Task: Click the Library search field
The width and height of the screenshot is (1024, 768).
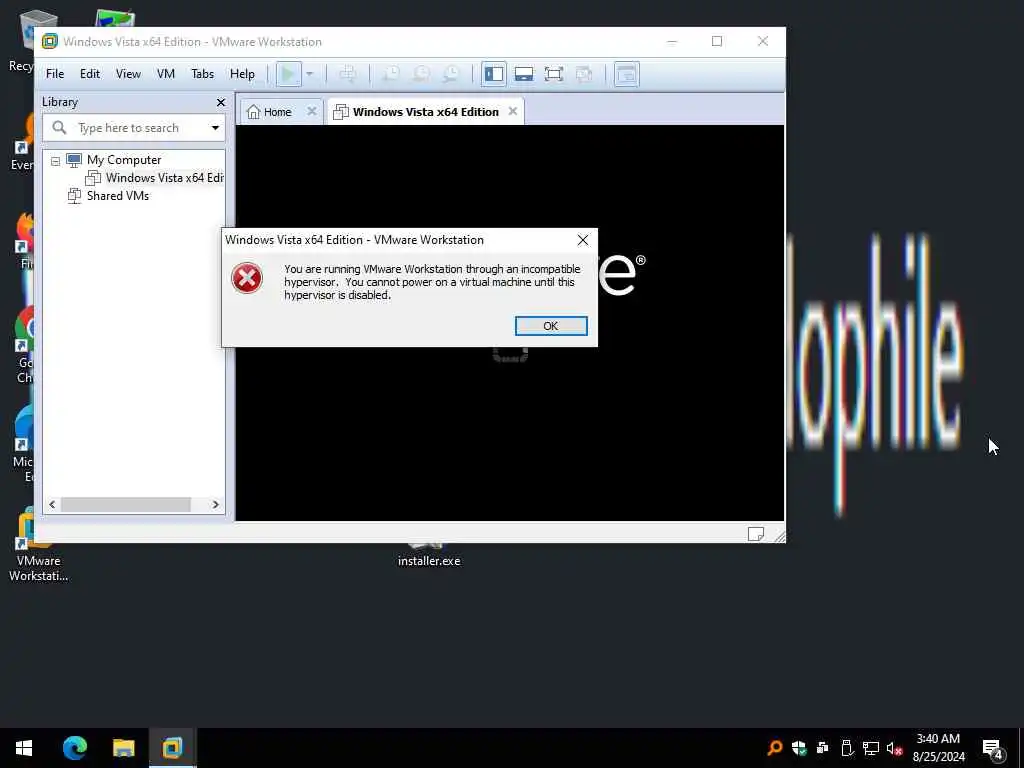Action: (134, 128)
